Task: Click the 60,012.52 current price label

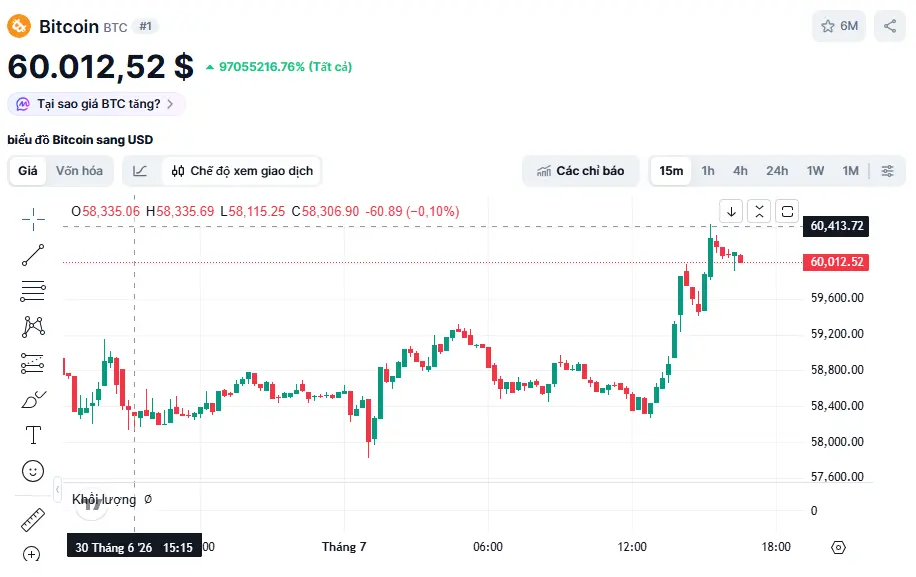Action: 836,262
